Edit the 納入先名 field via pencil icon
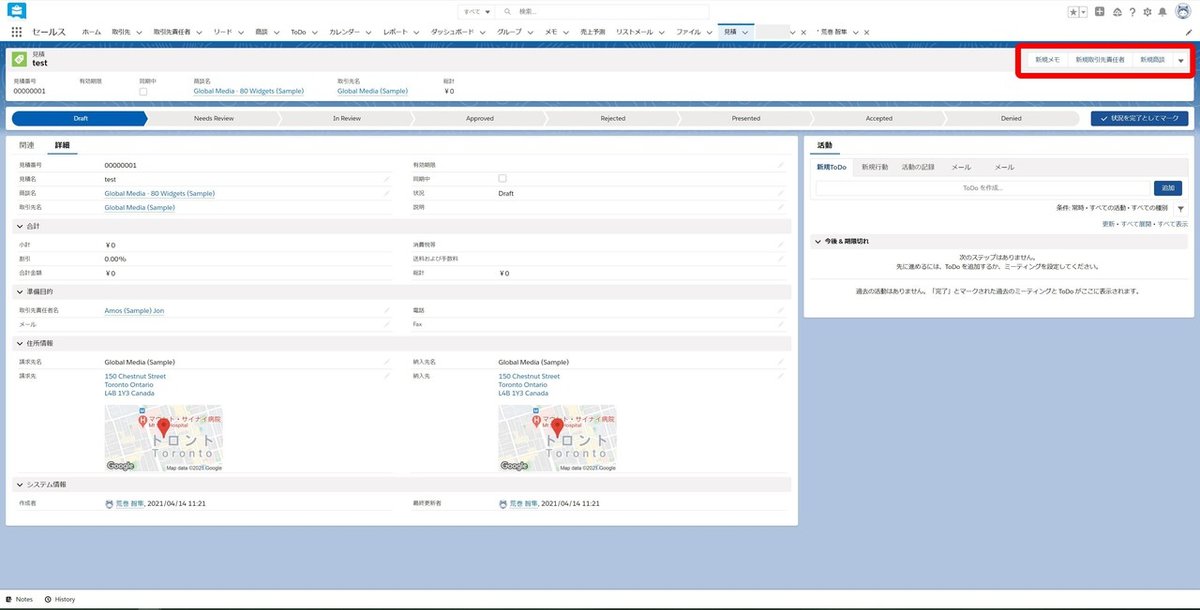 tap(781, 362)
